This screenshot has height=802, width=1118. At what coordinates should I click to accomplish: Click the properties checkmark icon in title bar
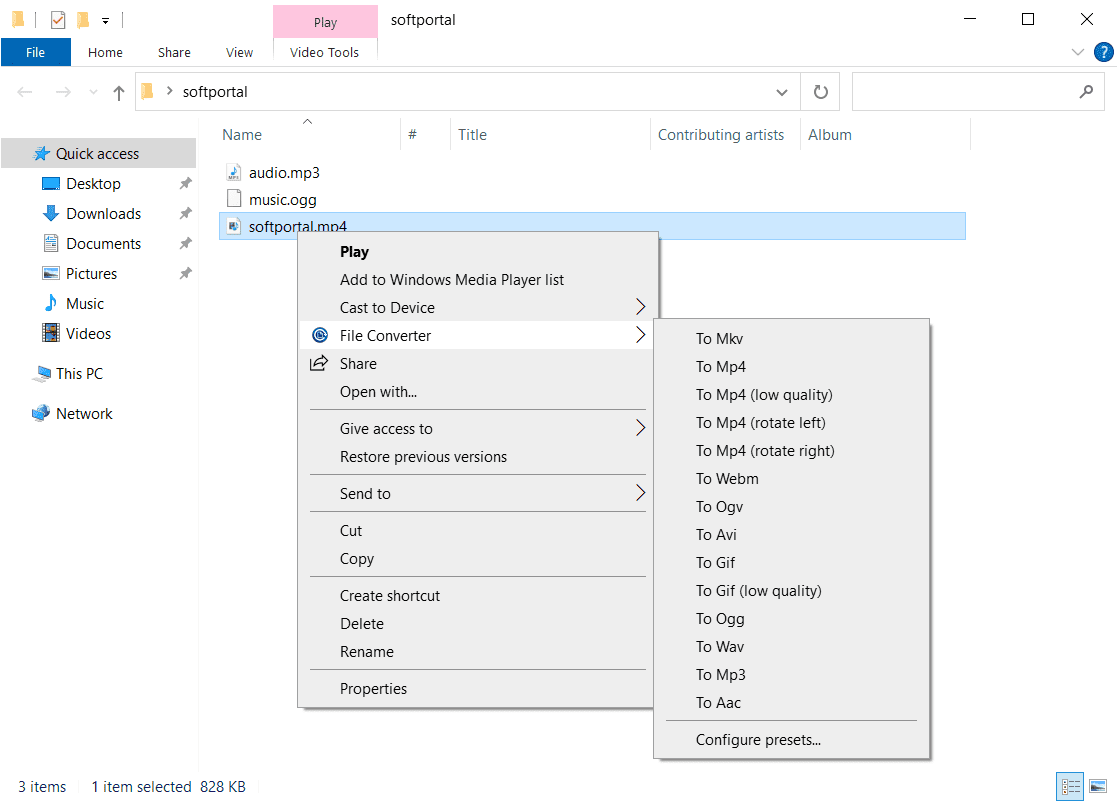pyautogui.click(x=58, y=20)
